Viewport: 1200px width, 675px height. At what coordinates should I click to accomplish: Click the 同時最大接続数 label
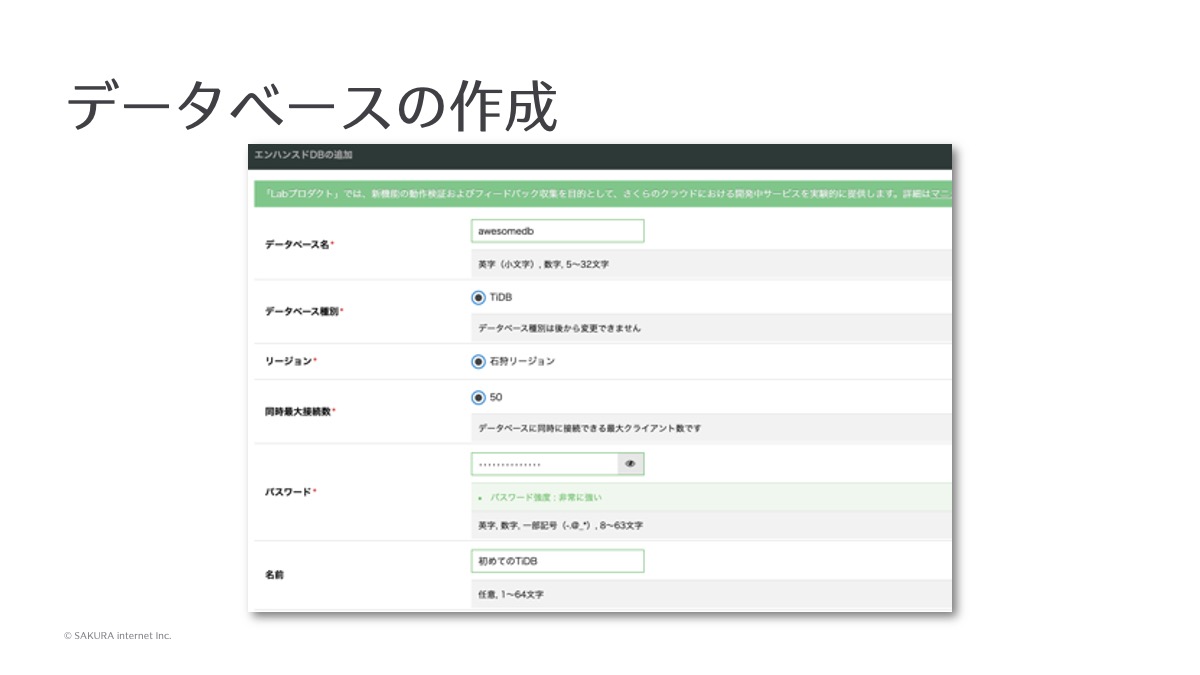point(300,411)
